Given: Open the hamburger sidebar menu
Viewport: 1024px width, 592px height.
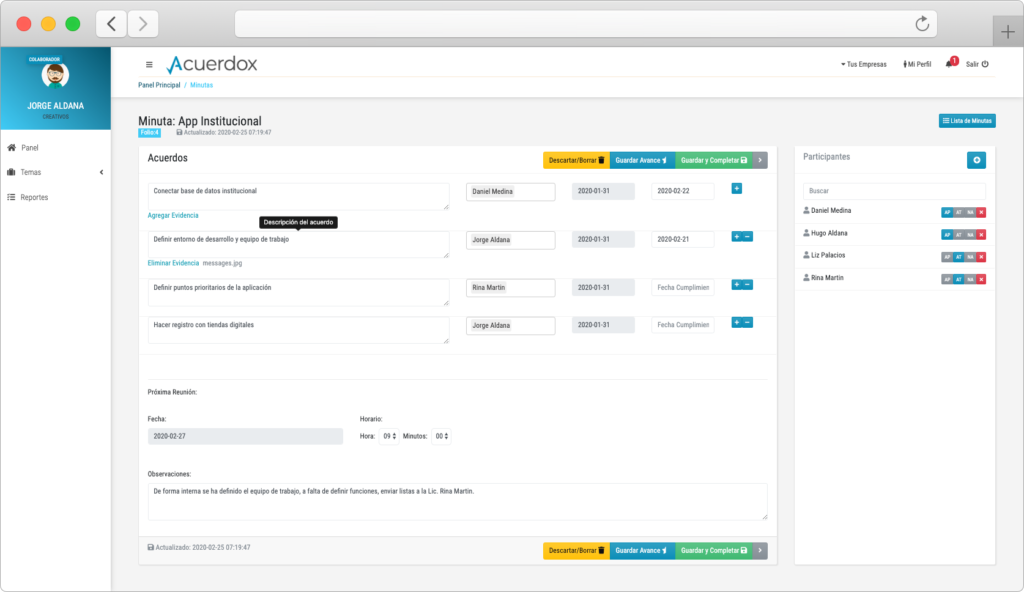Looking at the screenshot, I should 149,64.
